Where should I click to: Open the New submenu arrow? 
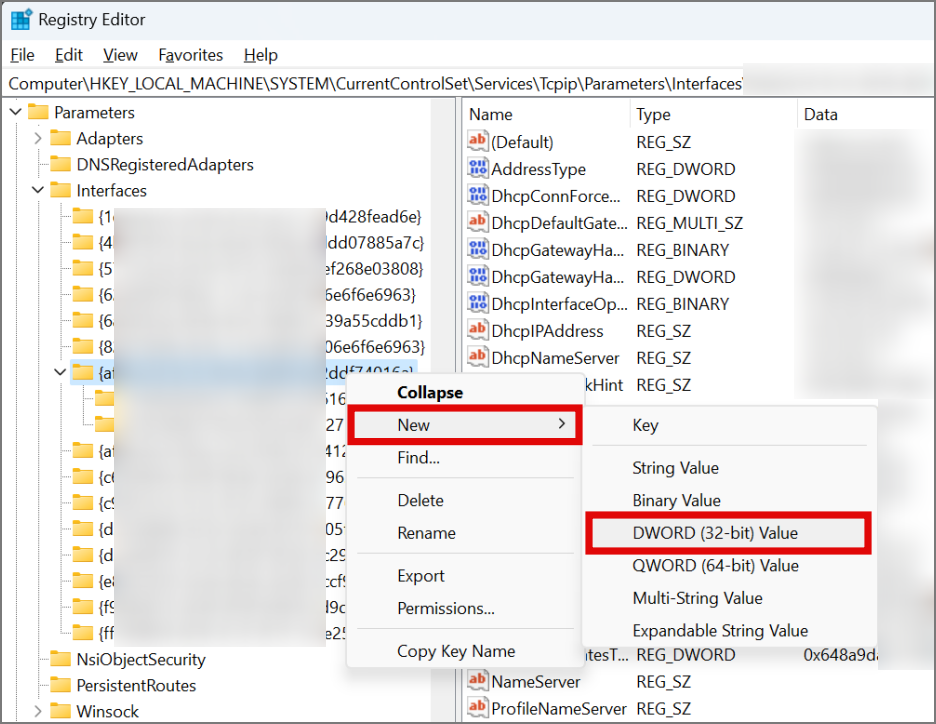point(561,424)
